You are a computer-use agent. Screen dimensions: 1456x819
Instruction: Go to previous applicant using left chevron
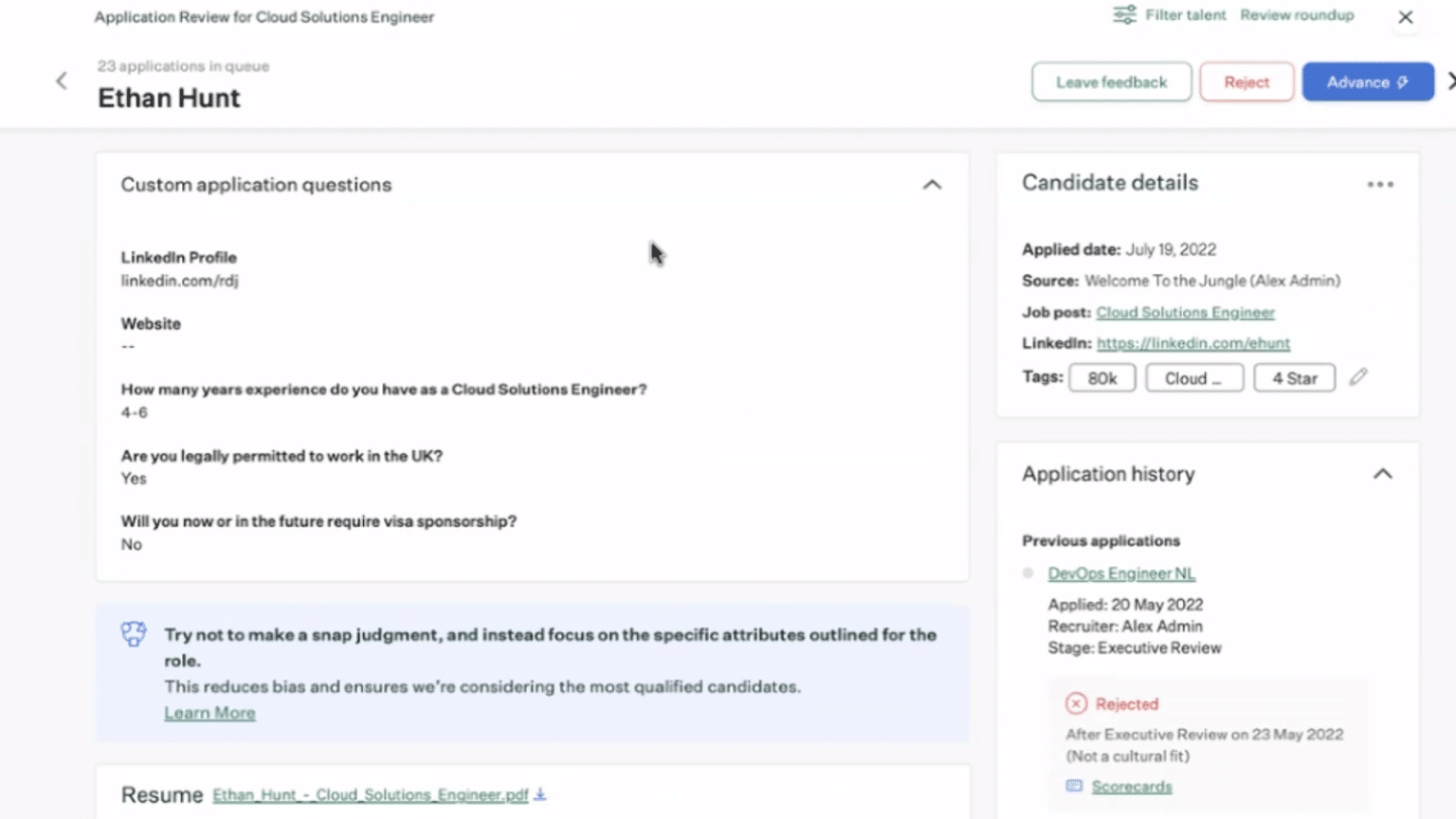click(61, 81)
